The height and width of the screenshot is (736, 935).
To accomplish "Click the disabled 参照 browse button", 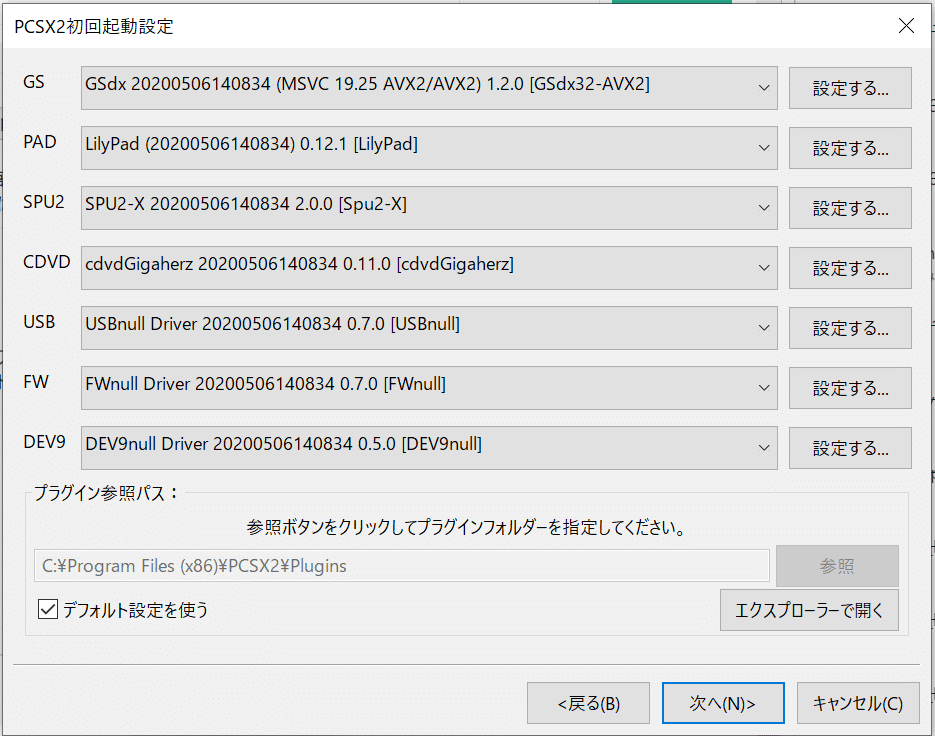I will [837, 565].
